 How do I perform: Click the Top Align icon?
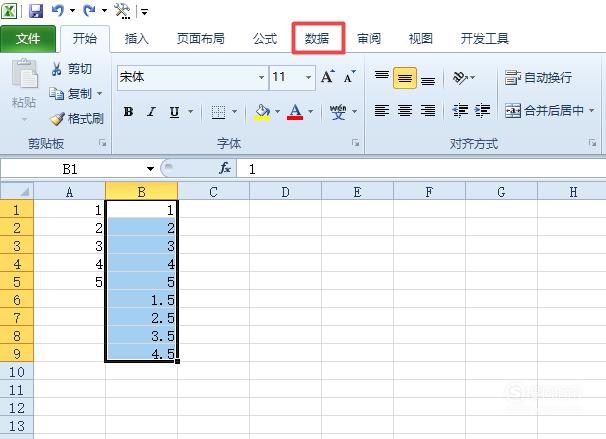(382, 77)
